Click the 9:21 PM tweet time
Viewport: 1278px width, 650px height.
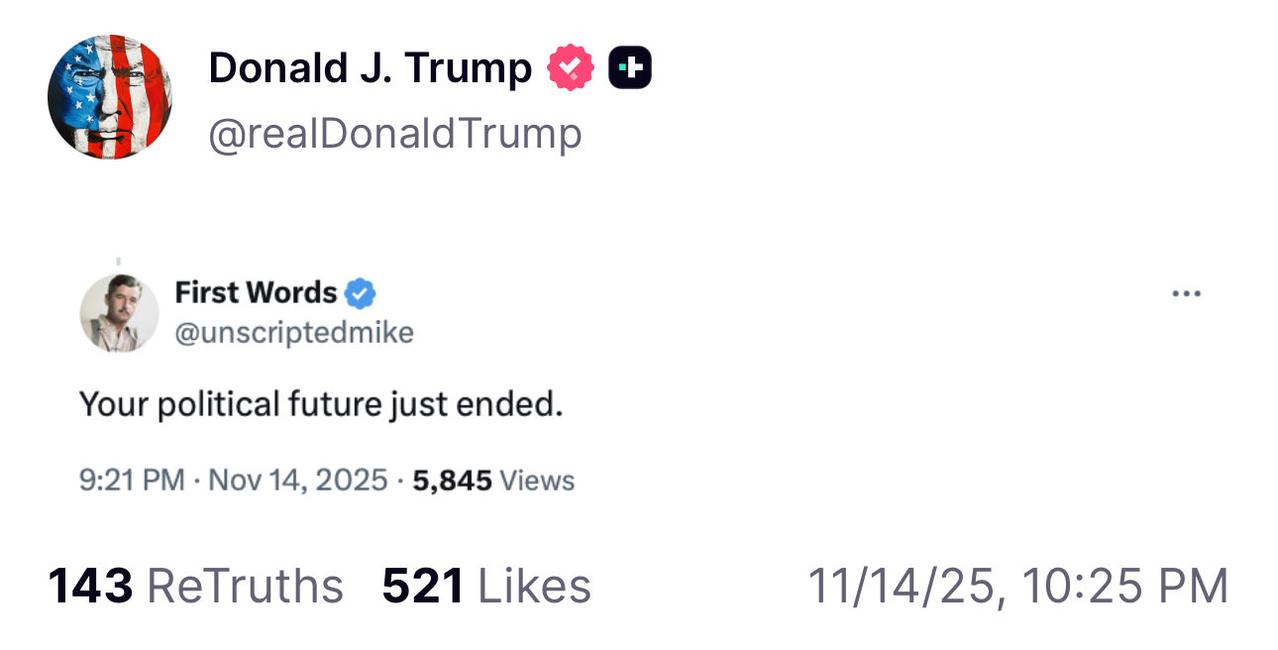tap(131, 481)
